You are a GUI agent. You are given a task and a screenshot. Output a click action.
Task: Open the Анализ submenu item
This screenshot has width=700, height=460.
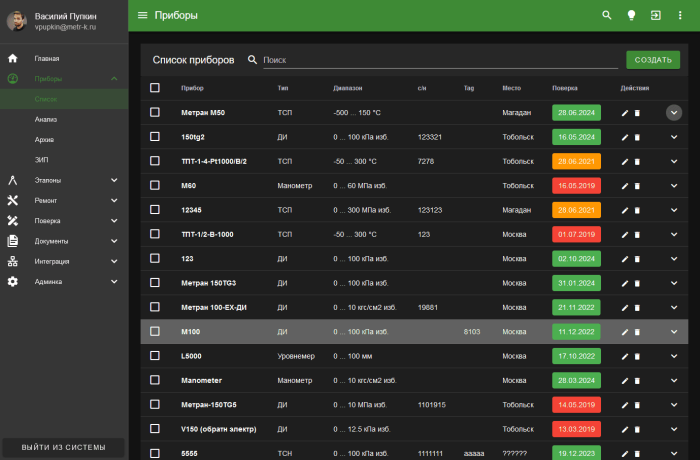click(x=46, y=119)
